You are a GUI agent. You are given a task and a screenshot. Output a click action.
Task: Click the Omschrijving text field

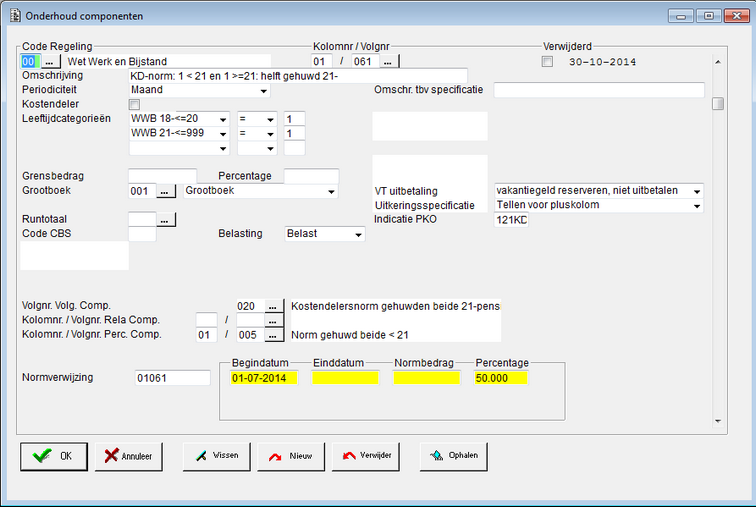298,76
